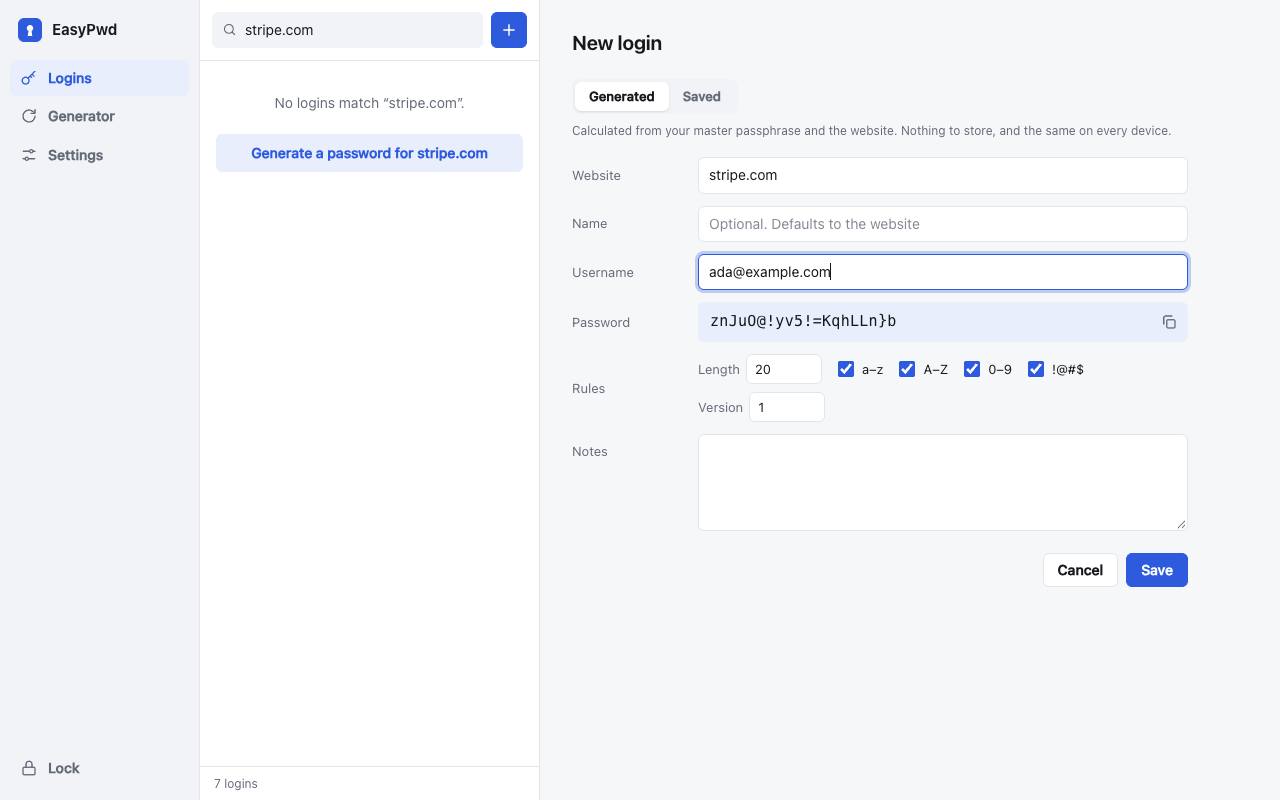Image resolution: width=1280 pixels, height=800 pixels.
Task: Edit the Version number field
Action: (787, 407)
